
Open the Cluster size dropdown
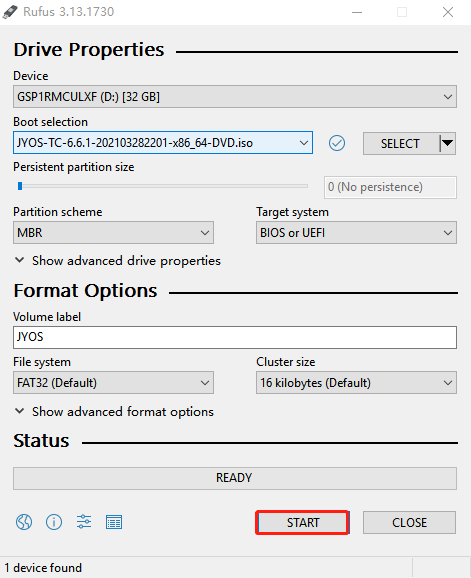tap(356, 383)
